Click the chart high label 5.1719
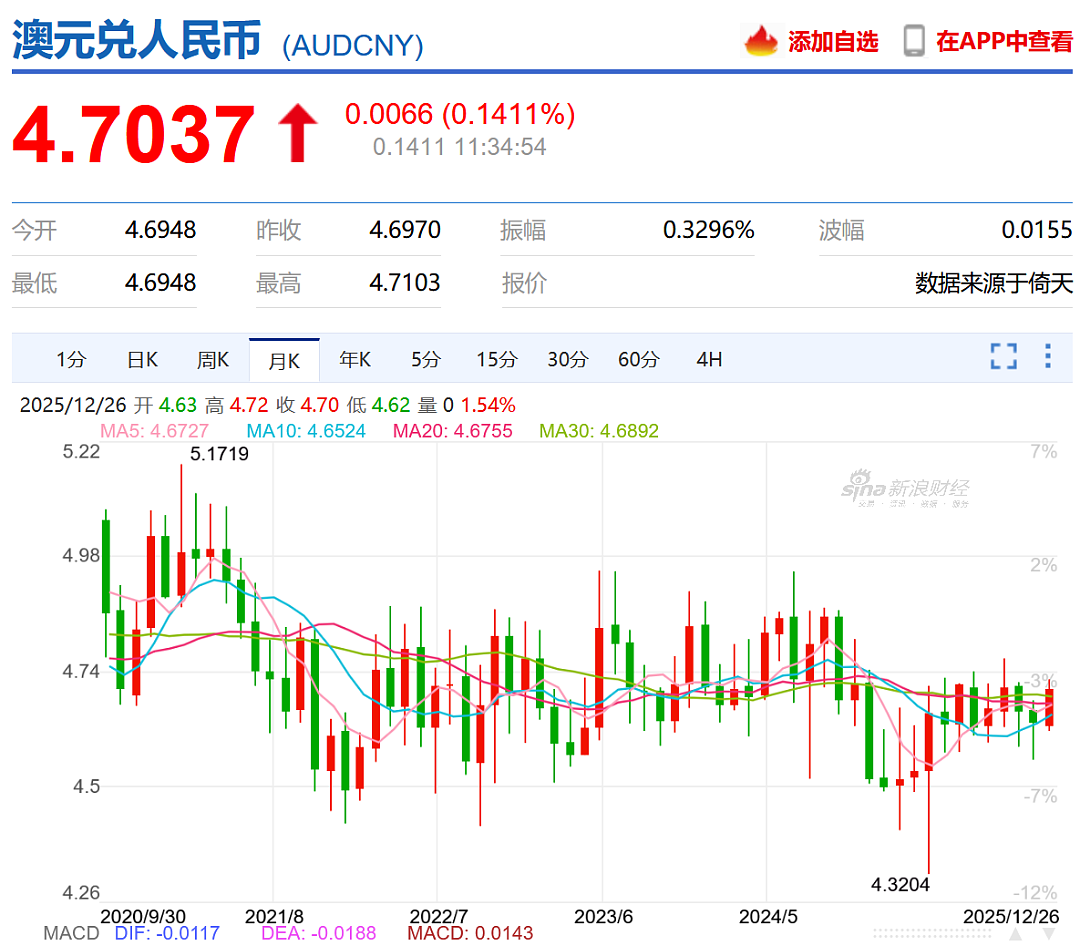Viewport: 1080px width, 946px height. tap(219, 454)
